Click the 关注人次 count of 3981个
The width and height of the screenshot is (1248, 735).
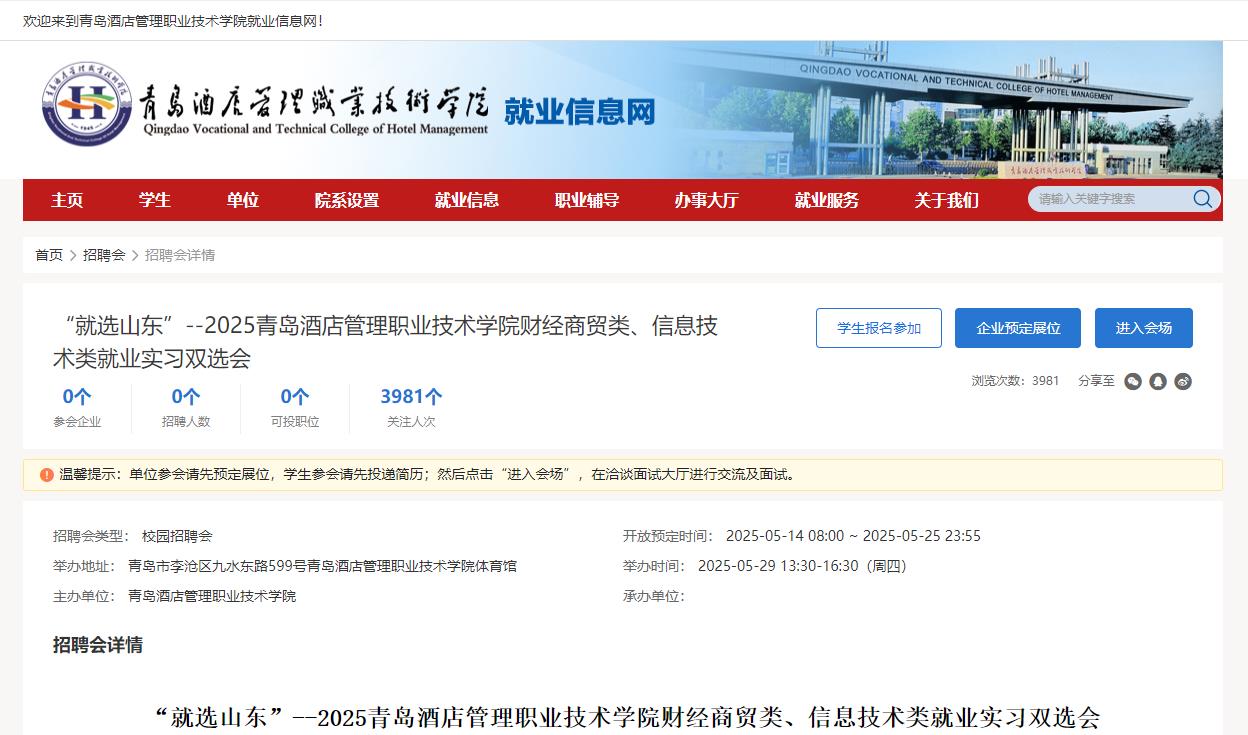coord(411,396)
